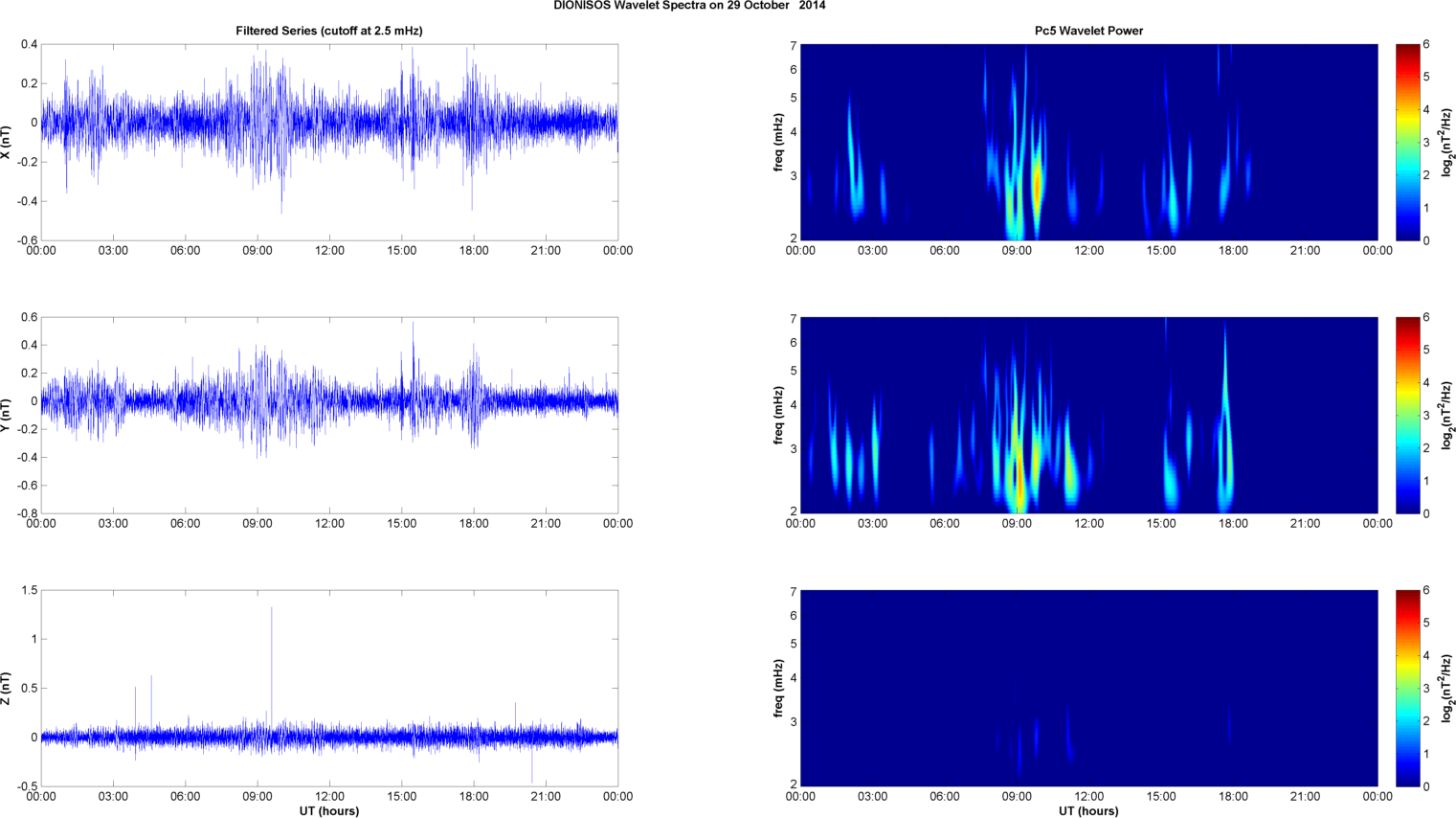The width and height of the screenshot is (1456, 818).
Task: Click the Z component wavelet power spectrogram
Action: click(x=1088, y=688)
